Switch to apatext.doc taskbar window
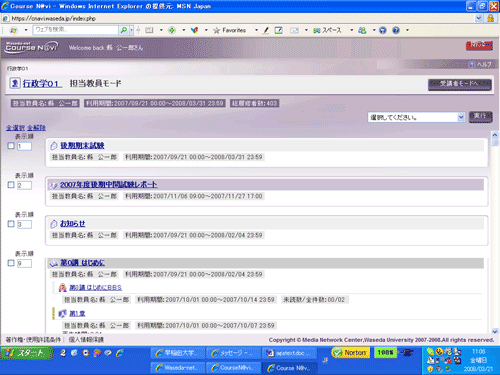500x375 pixels. point(289,353)
